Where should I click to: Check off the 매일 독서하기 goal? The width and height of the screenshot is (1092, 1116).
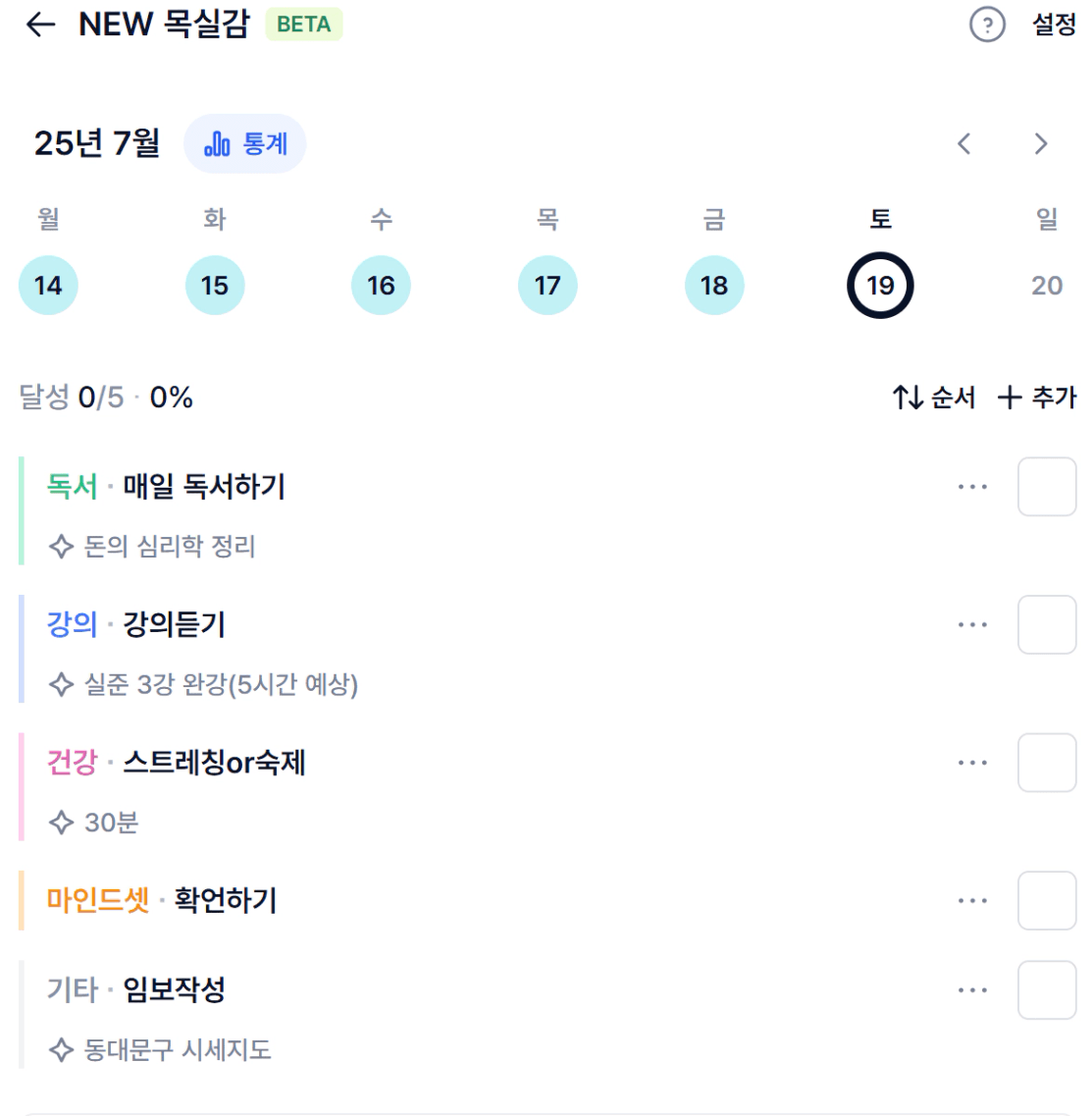(1047, 487)
